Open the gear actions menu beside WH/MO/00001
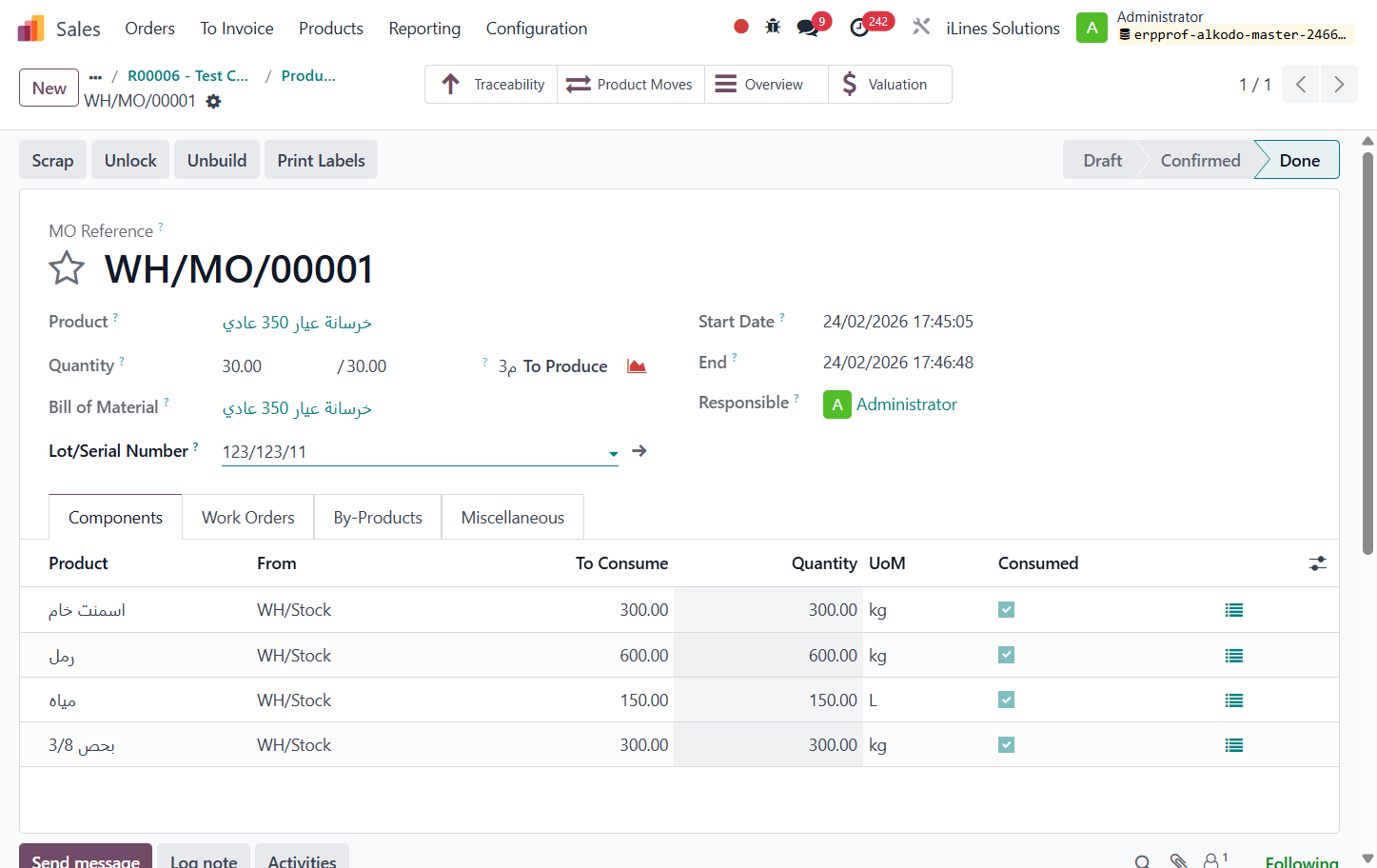The image size is (1377, 868). click(x=214, y=101)
